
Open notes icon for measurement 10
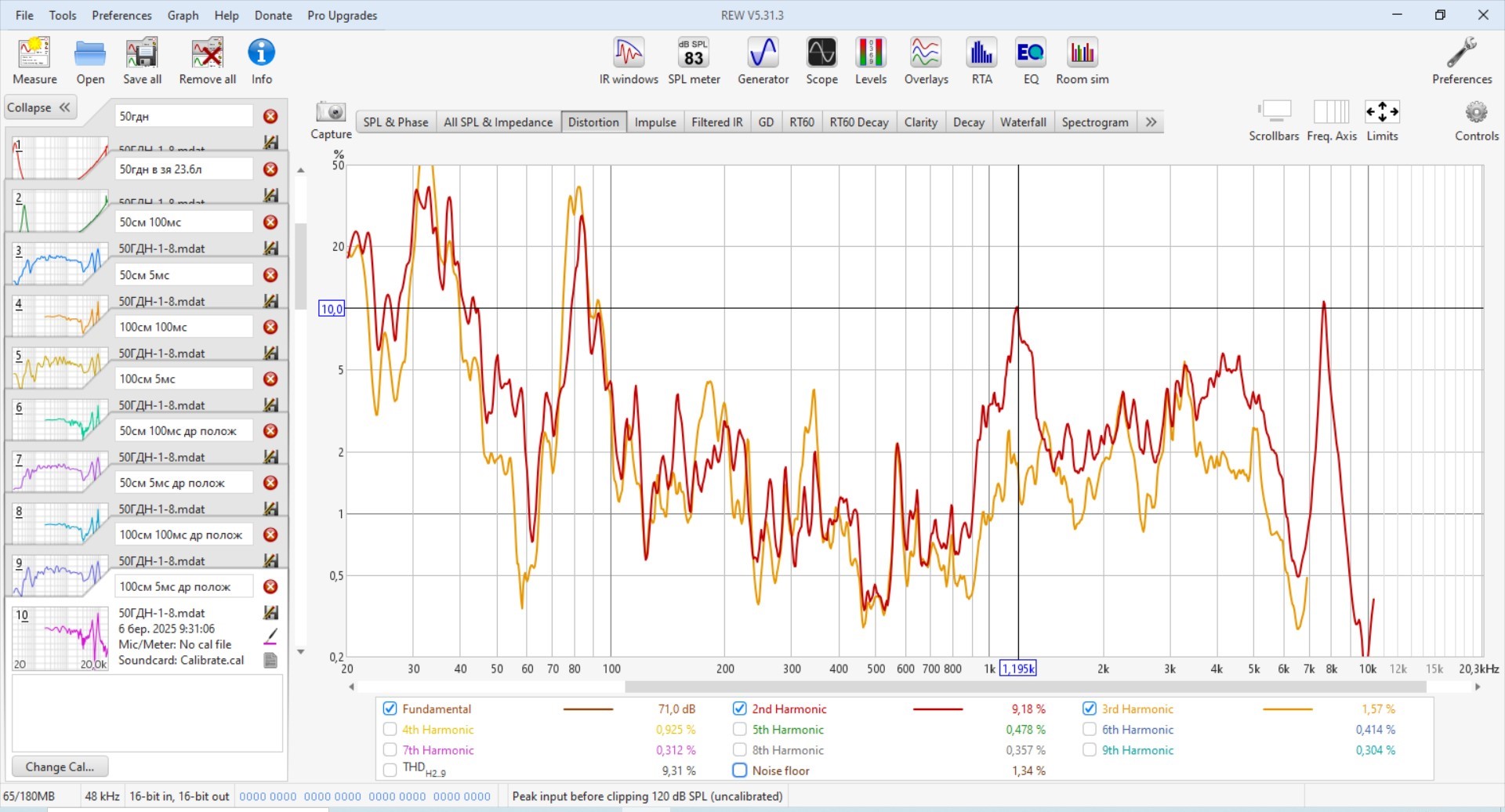point(270,660)
